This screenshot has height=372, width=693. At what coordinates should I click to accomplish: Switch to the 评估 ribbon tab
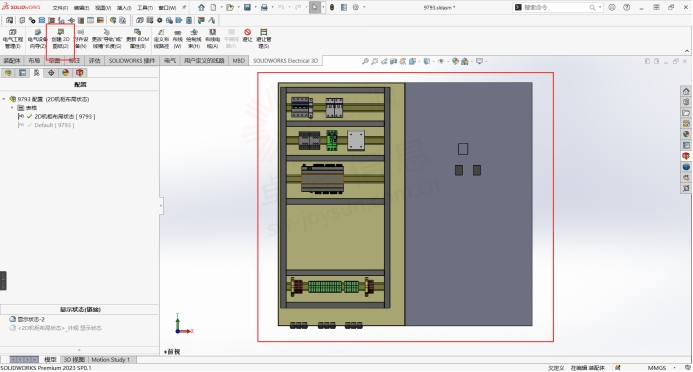tap(95, 61)
